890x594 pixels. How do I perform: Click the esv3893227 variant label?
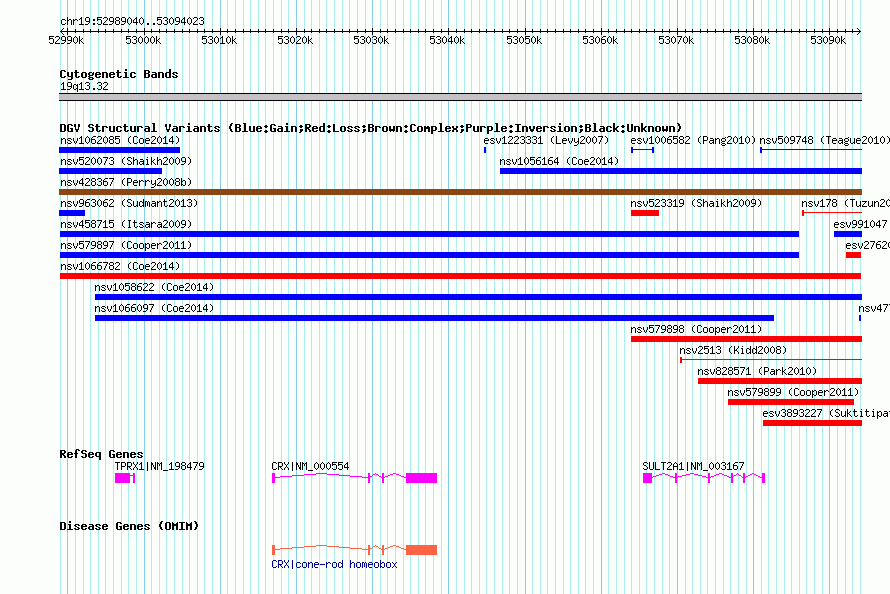(x=826, y=413)
